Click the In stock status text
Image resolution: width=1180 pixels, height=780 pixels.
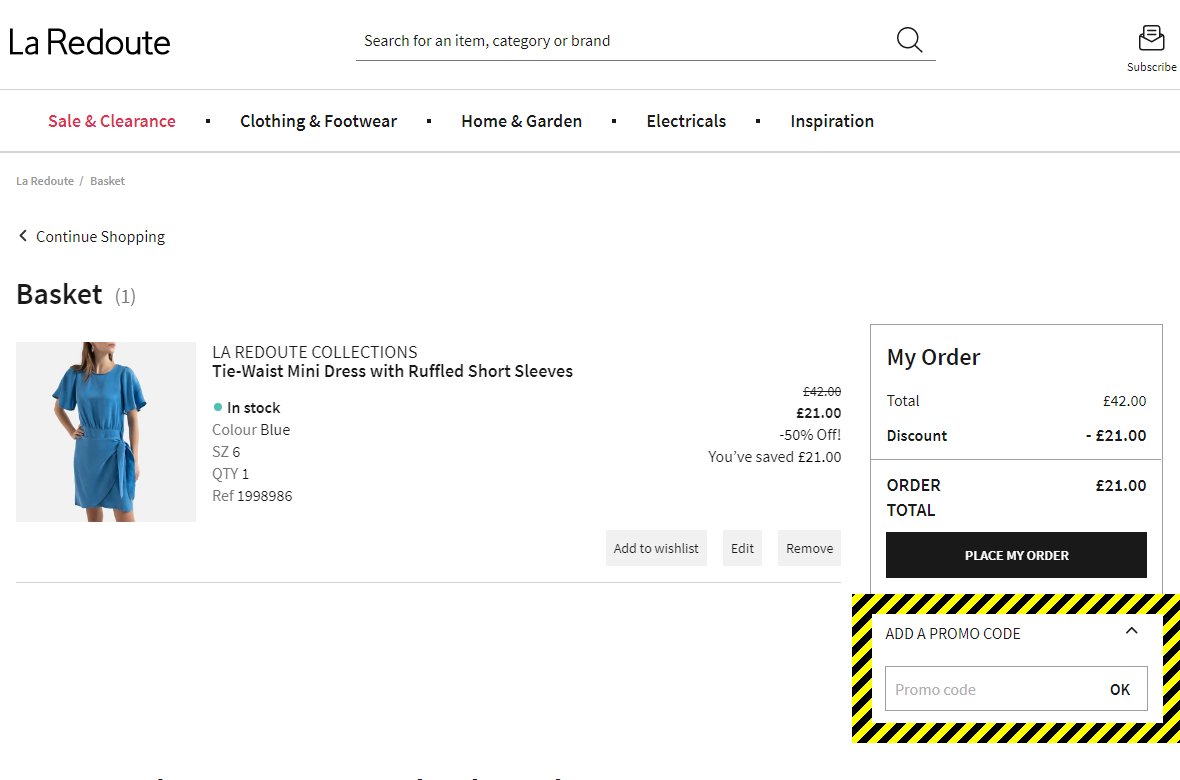point(254,408)
